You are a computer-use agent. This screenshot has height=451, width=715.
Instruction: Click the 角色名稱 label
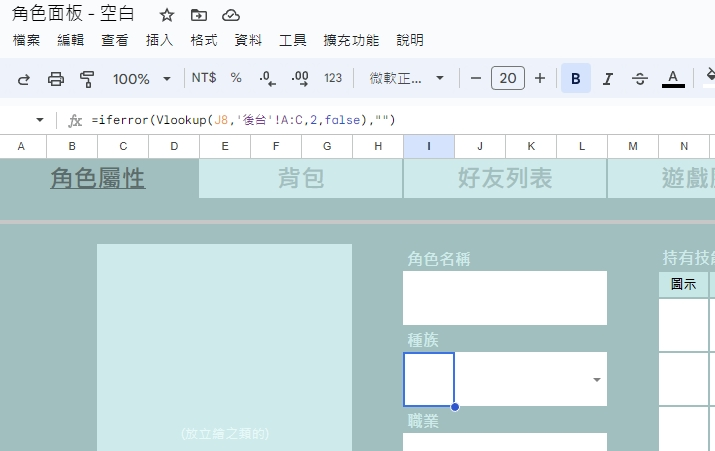pyautogui.click(x=439, y=259)
